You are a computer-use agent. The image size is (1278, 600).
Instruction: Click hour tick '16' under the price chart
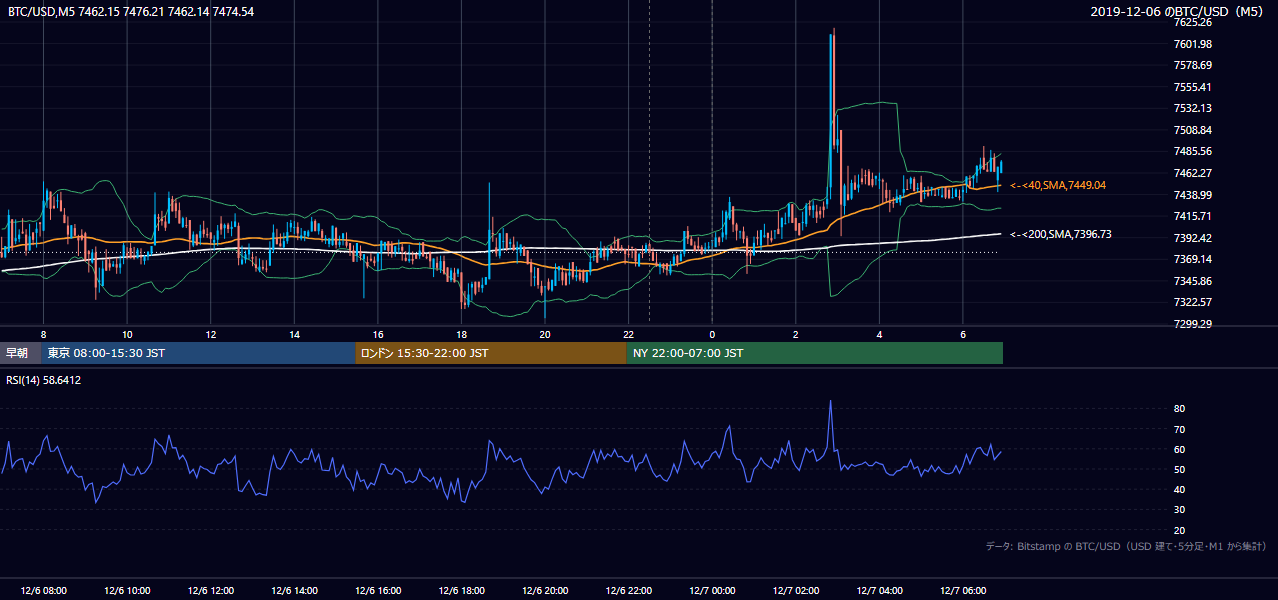pos(378,334)
